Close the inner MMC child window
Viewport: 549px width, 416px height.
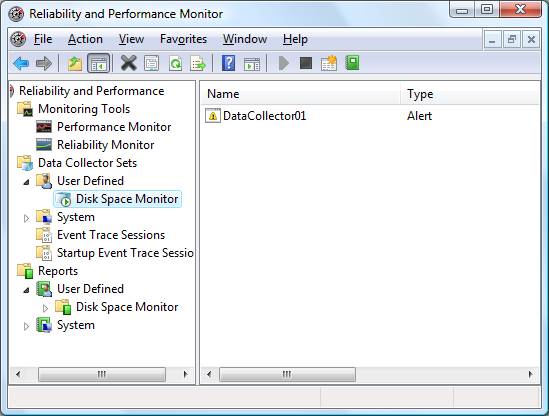(531, 40)
